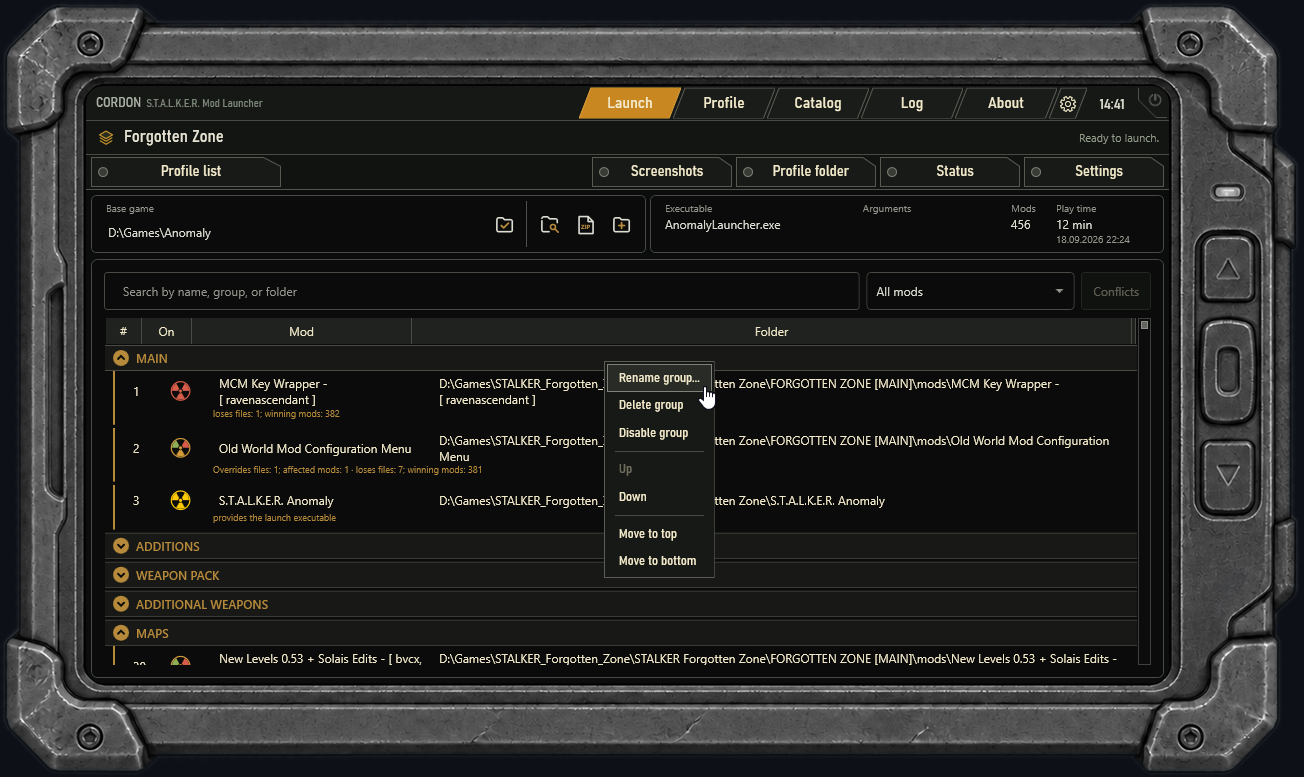This screenshot has height=777, width=1304.
Task: Click the frame's middle oval hardware button
Action: click(x=1228, y=372)
